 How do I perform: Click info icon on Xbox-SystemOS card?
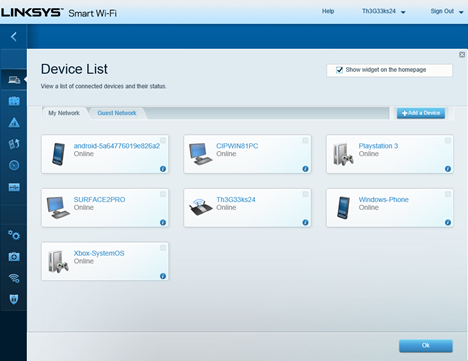point(163,276)
